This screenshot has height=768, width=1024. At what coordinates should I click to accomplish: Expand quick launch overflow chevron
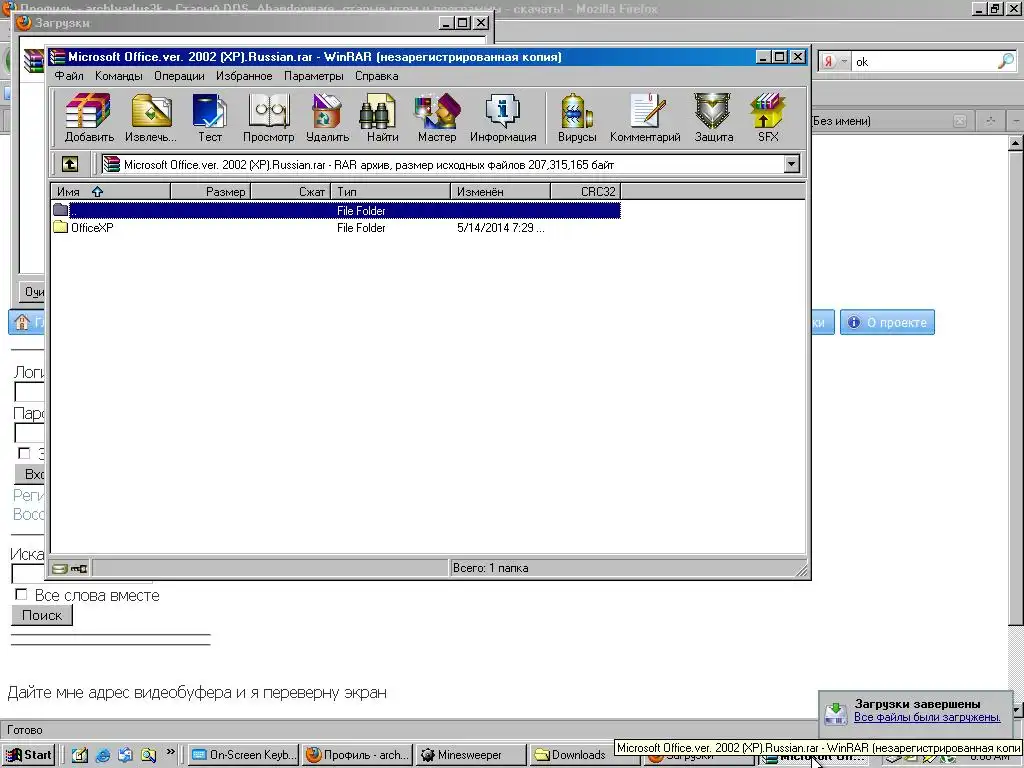(x=170, y=752)
